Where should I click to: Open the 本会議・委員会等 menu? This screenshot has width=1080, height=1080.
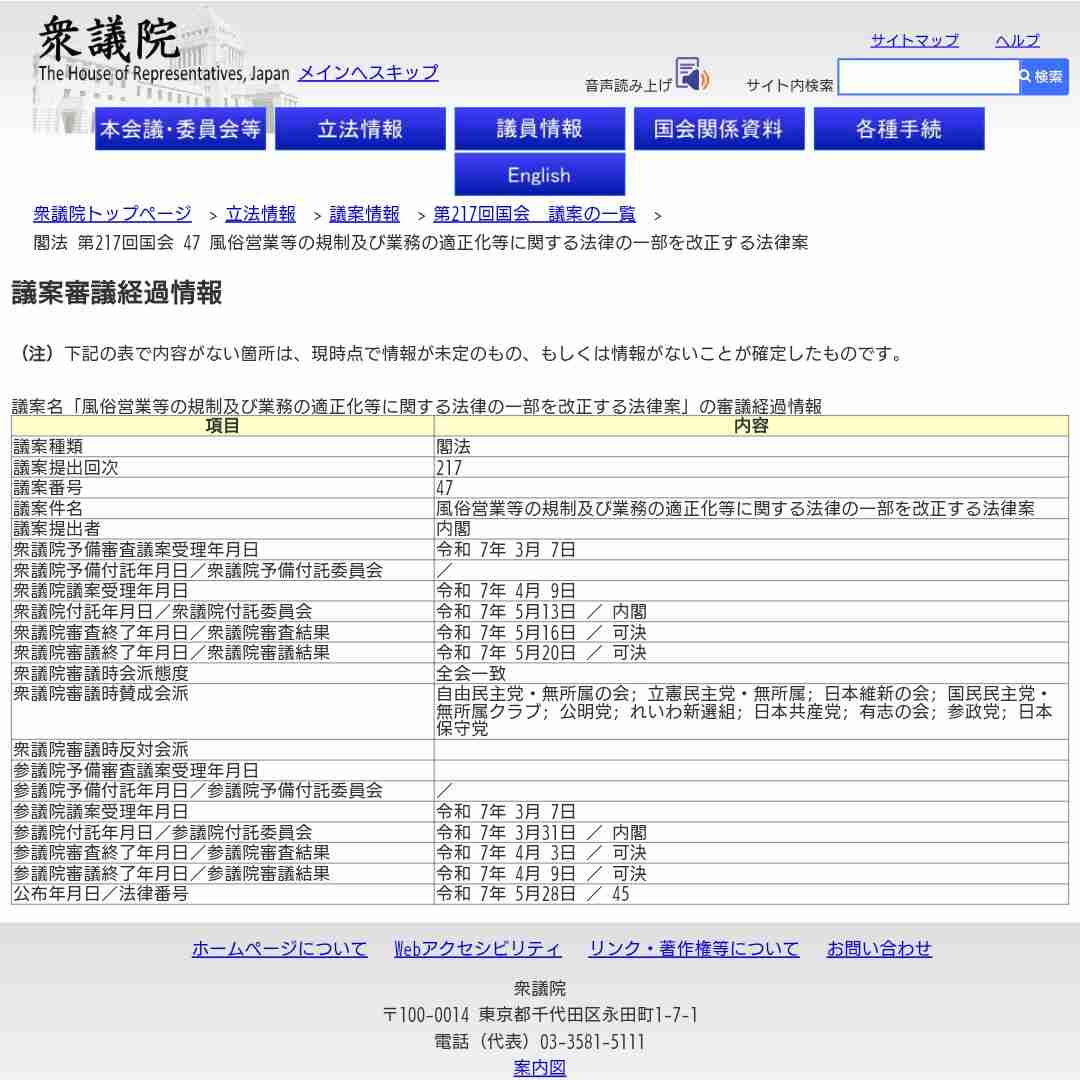pos(180,129)
